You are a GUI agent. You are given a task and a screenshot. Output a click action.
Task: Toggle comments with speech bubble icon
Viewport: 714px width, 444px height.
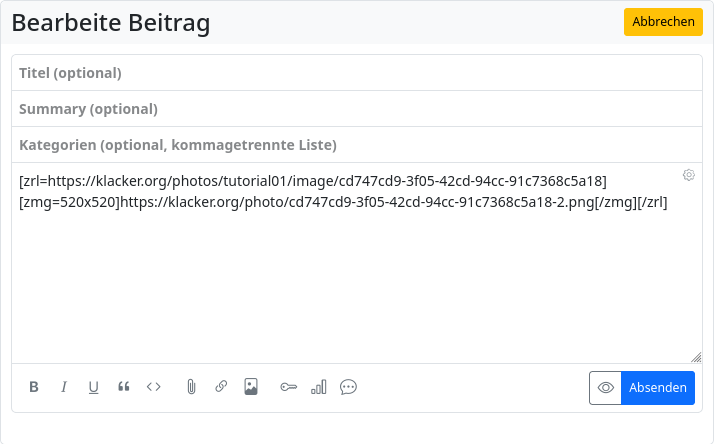point(349,387)
